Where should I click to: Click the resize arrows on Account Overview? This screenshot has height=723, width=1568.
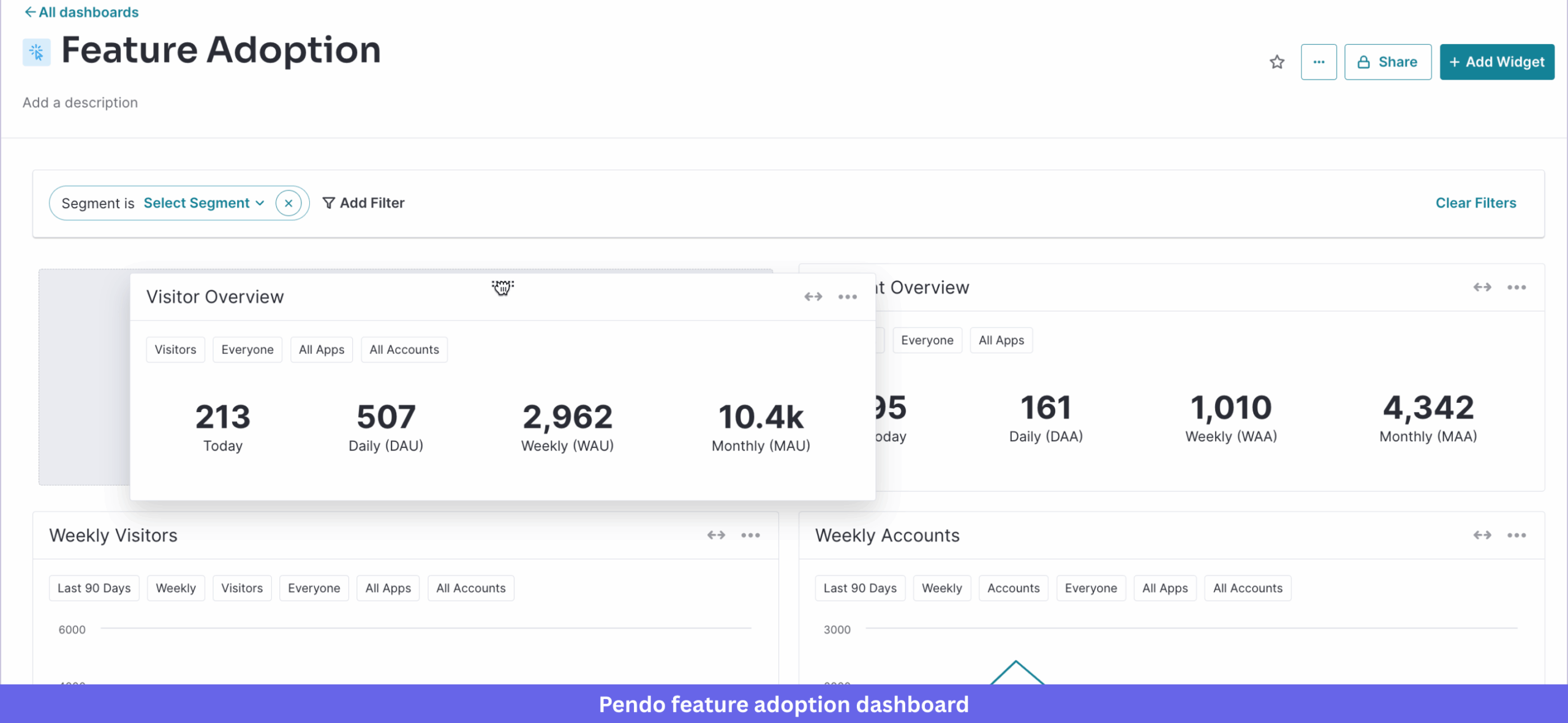point(1482,287)
